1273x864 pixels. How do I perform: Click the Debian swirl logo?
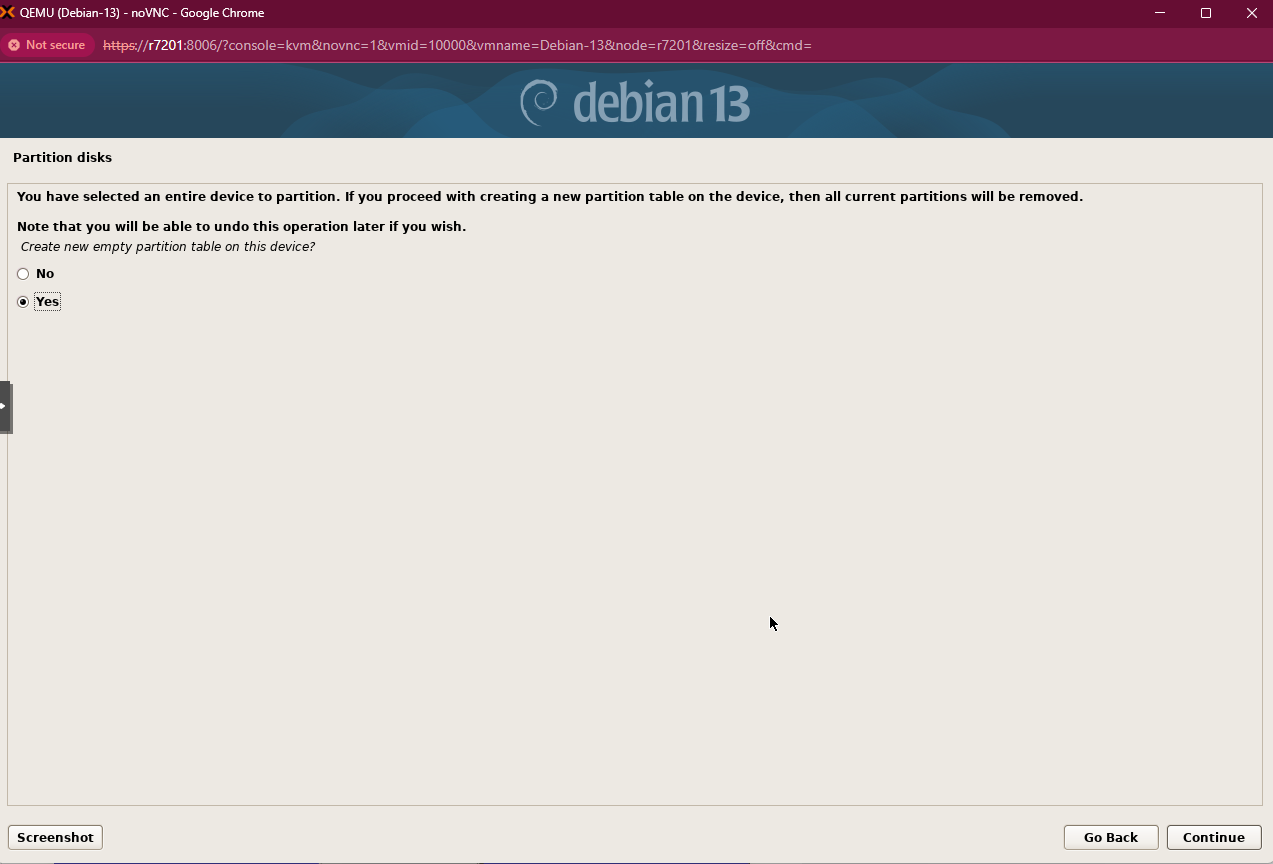(x=539, y=103)
